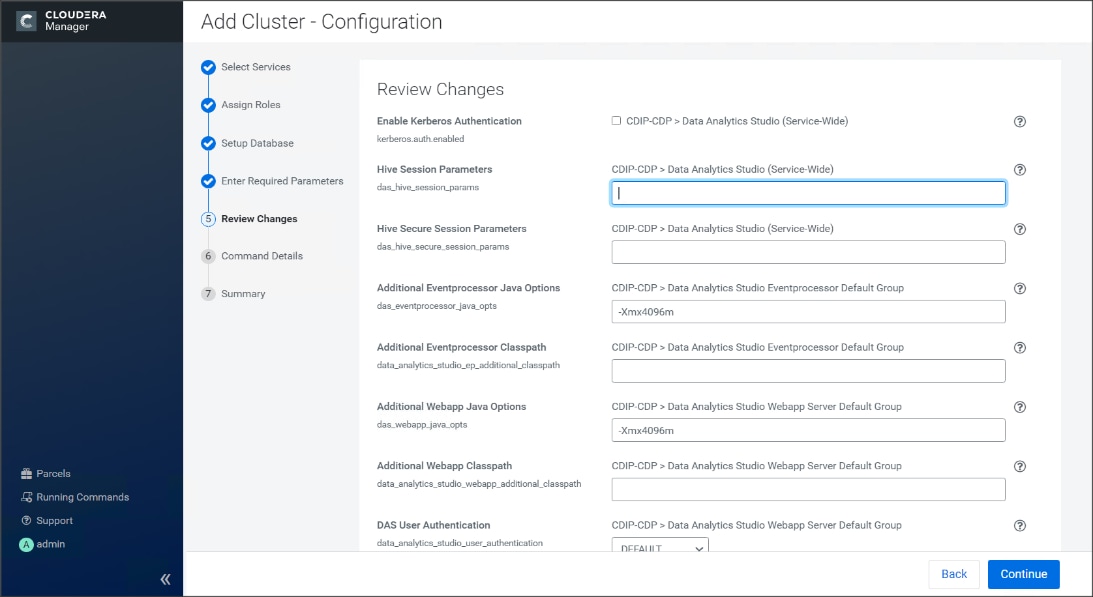Click the Parcels gift icon
Viewport: 1093px width, 597px height.
26,474
